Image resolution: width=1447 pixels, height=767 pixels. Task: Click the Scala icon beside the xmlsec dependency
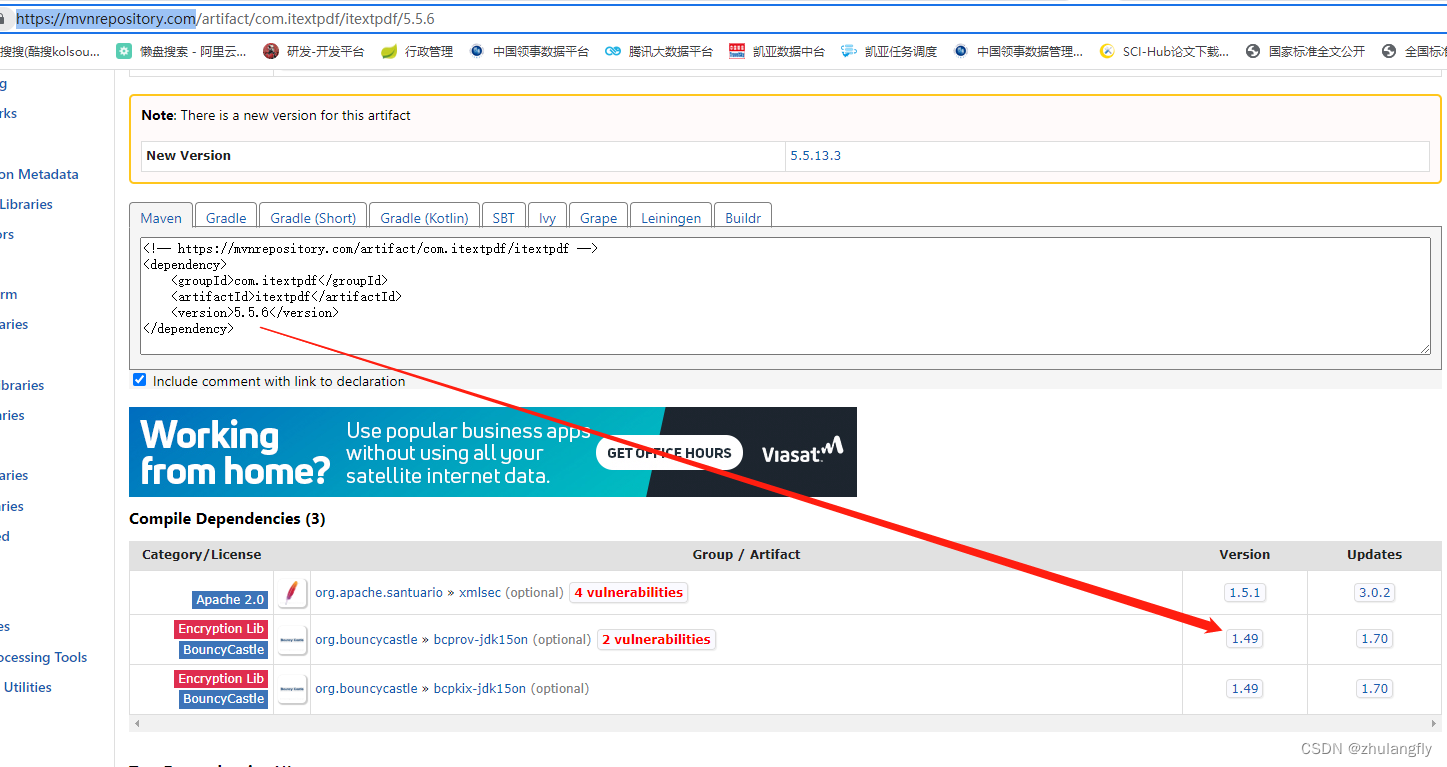click(292, 592)
